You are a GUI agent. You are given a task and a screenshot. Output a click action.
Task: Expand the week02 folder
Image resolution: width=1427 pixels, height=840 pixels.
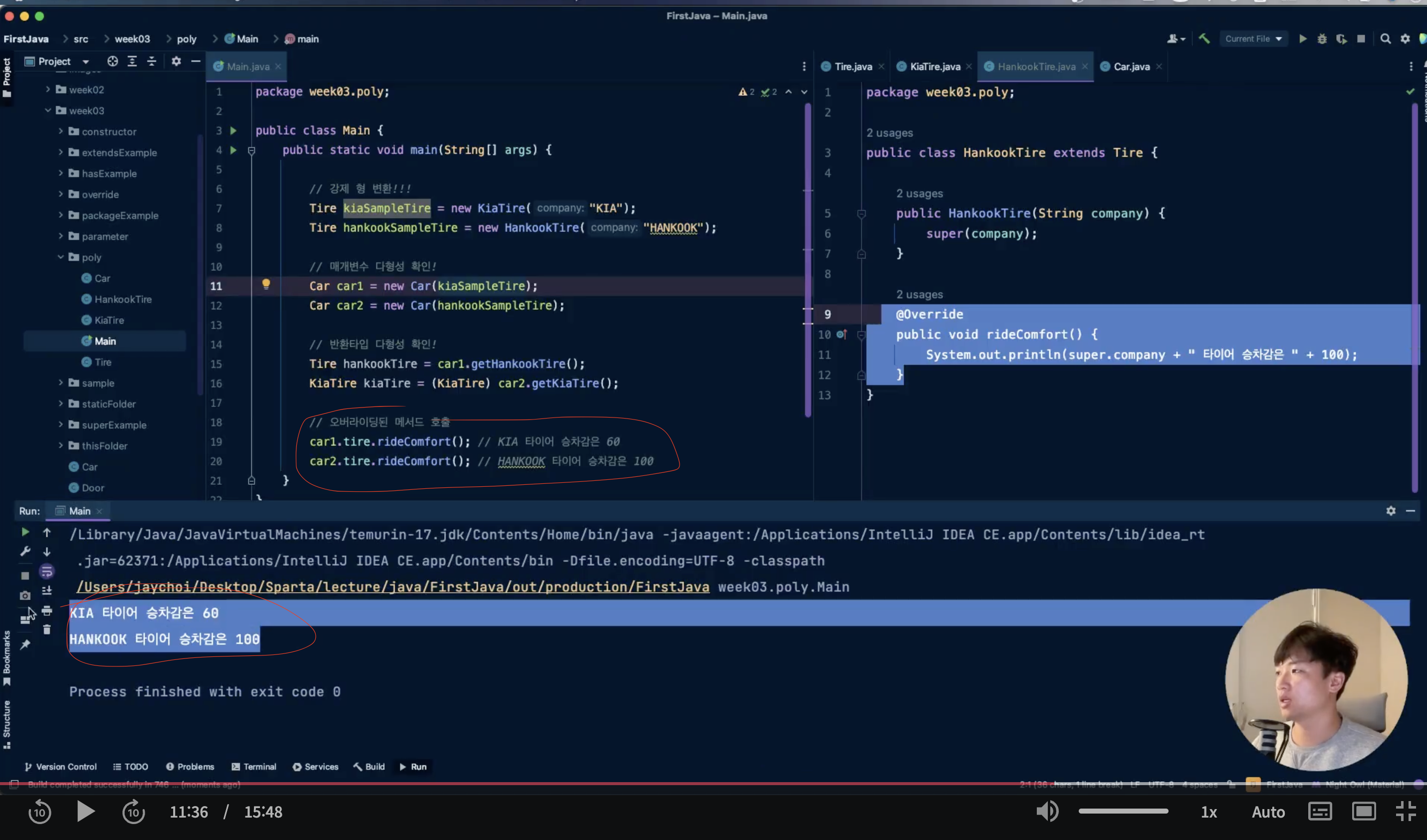coord(48,89)
